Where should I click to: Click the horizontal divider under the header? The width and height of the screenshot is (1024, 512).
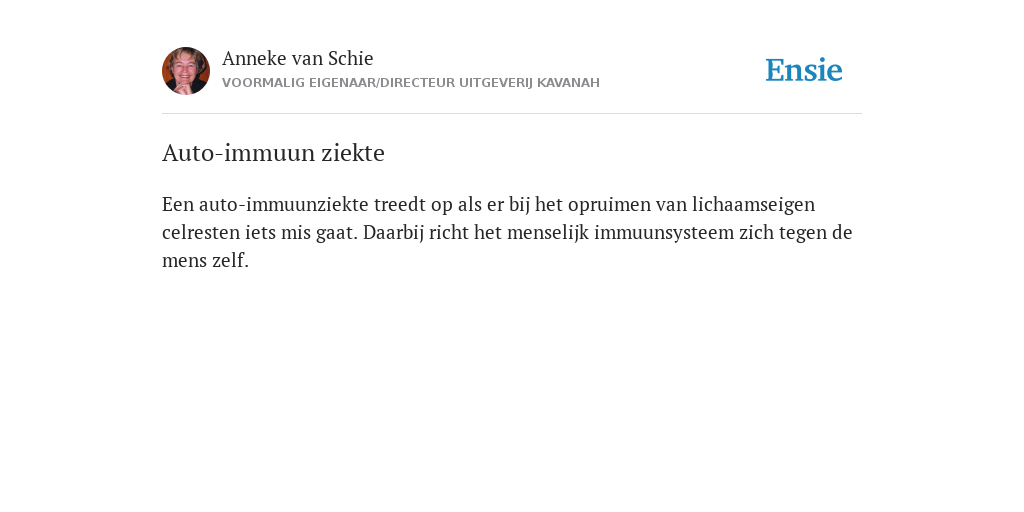pos(512,114)
